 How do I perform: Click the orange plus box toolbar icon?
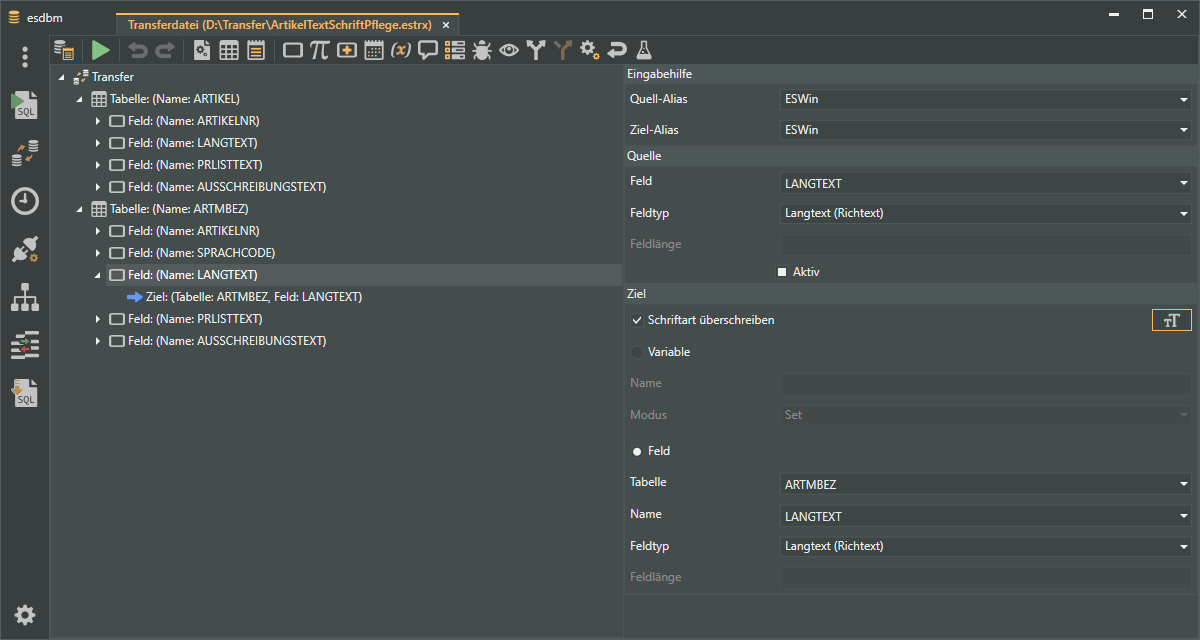347,50
